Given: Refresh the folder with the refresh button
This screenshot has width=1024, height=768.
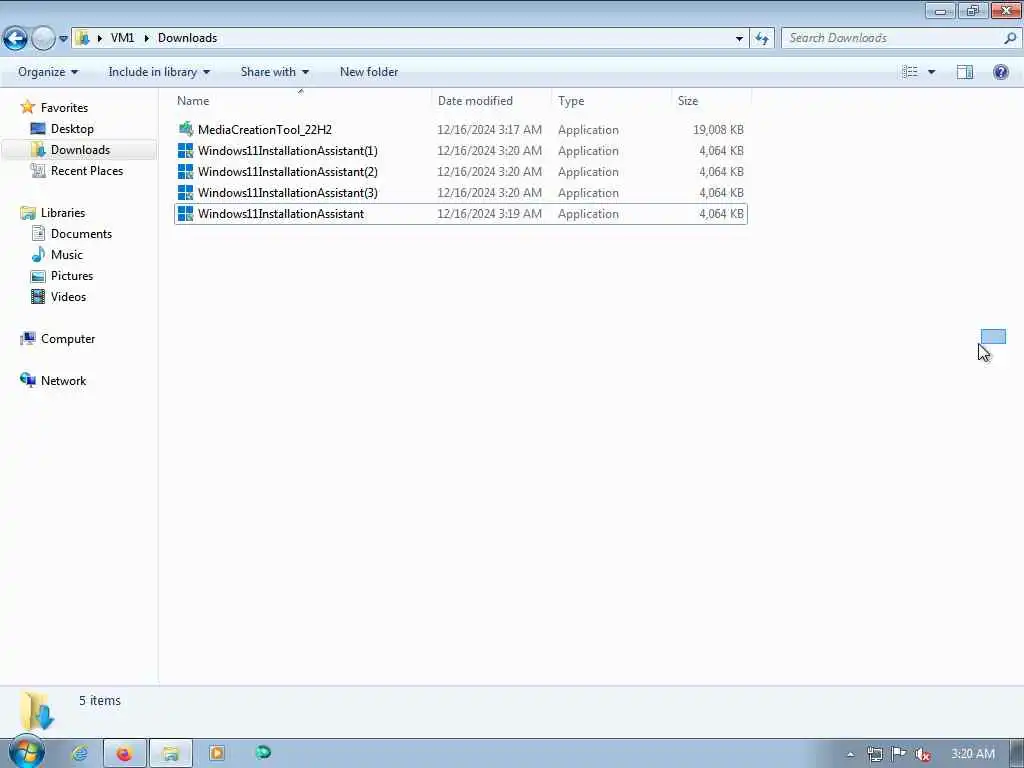Looking at the screenshot, I should pos(761,39).
